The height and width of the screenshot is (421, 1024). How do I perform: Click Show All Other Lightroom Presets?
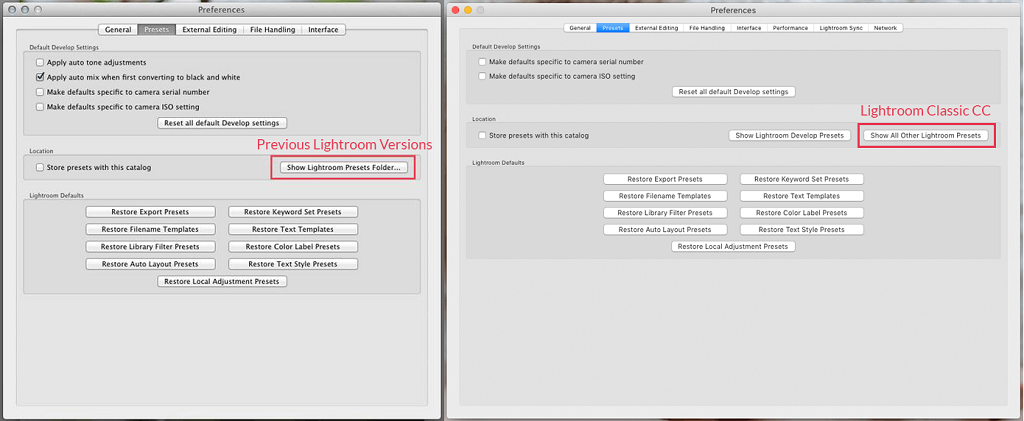(x=925, y=136)
